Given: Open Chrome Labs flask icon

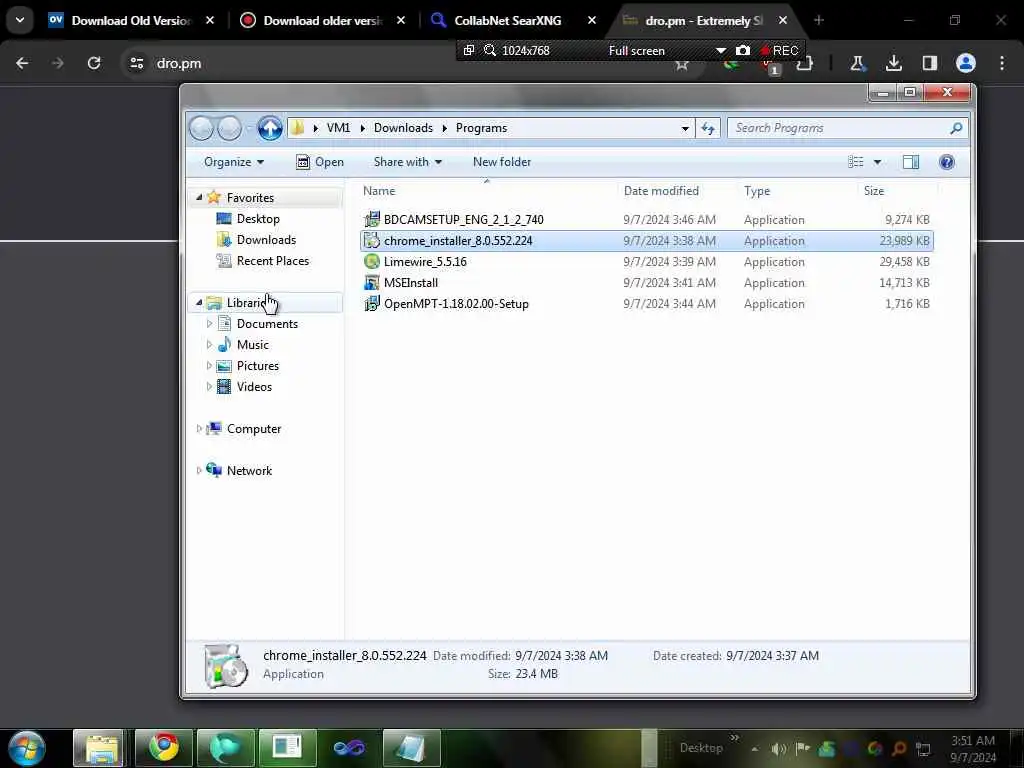Looking at the screenshot, I should [857, 63].
